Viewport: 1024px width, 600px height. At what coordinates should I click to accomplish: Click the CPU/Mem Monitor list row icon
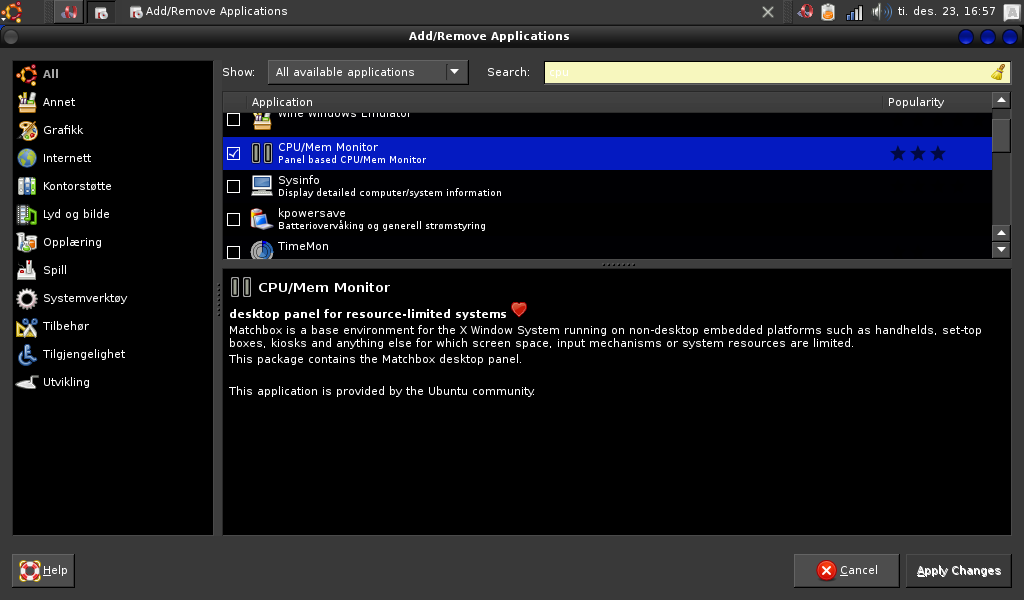click(x=262, y=153)
